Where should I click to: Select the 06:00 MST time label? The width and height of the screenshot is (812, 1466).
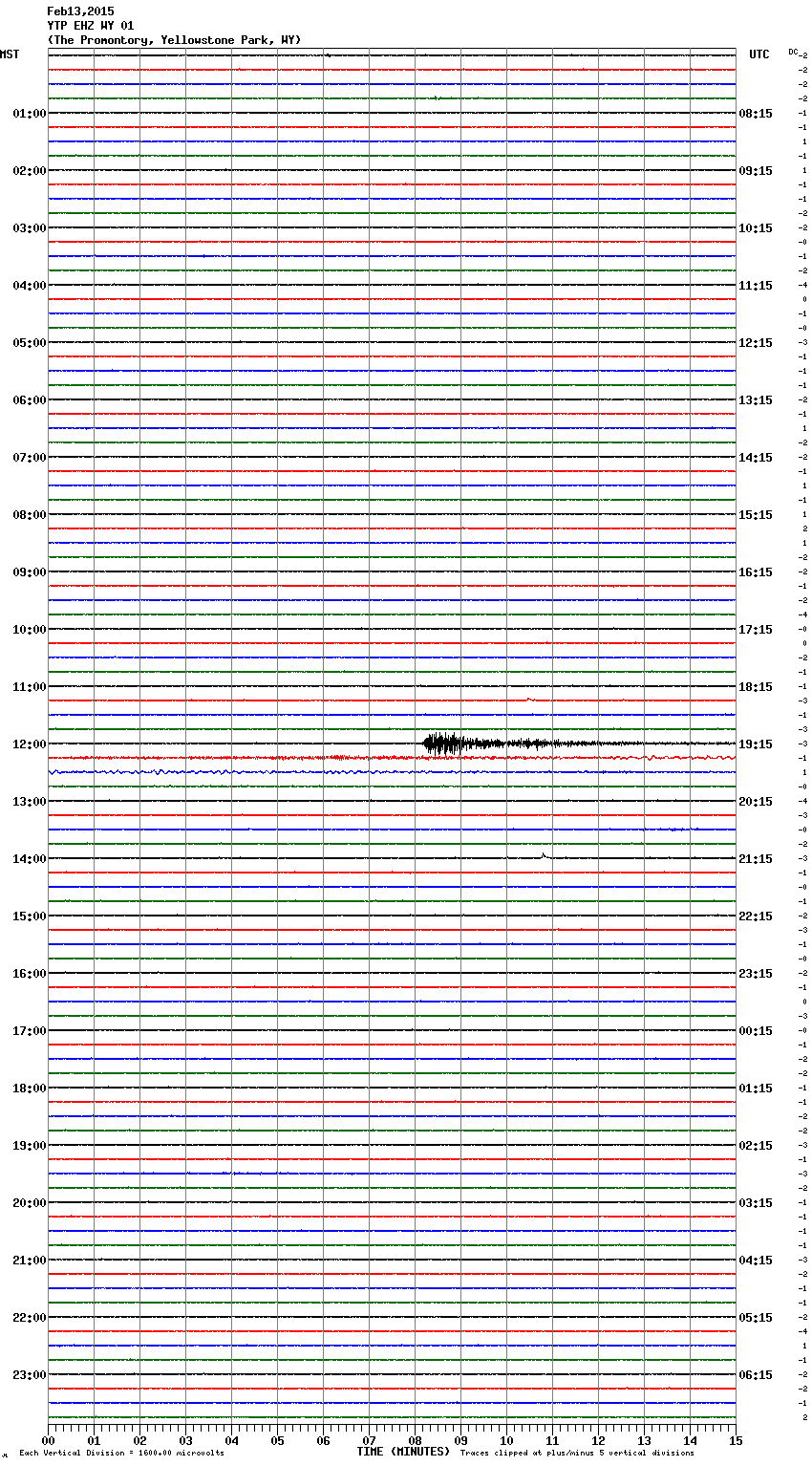[x=30, y=400]
